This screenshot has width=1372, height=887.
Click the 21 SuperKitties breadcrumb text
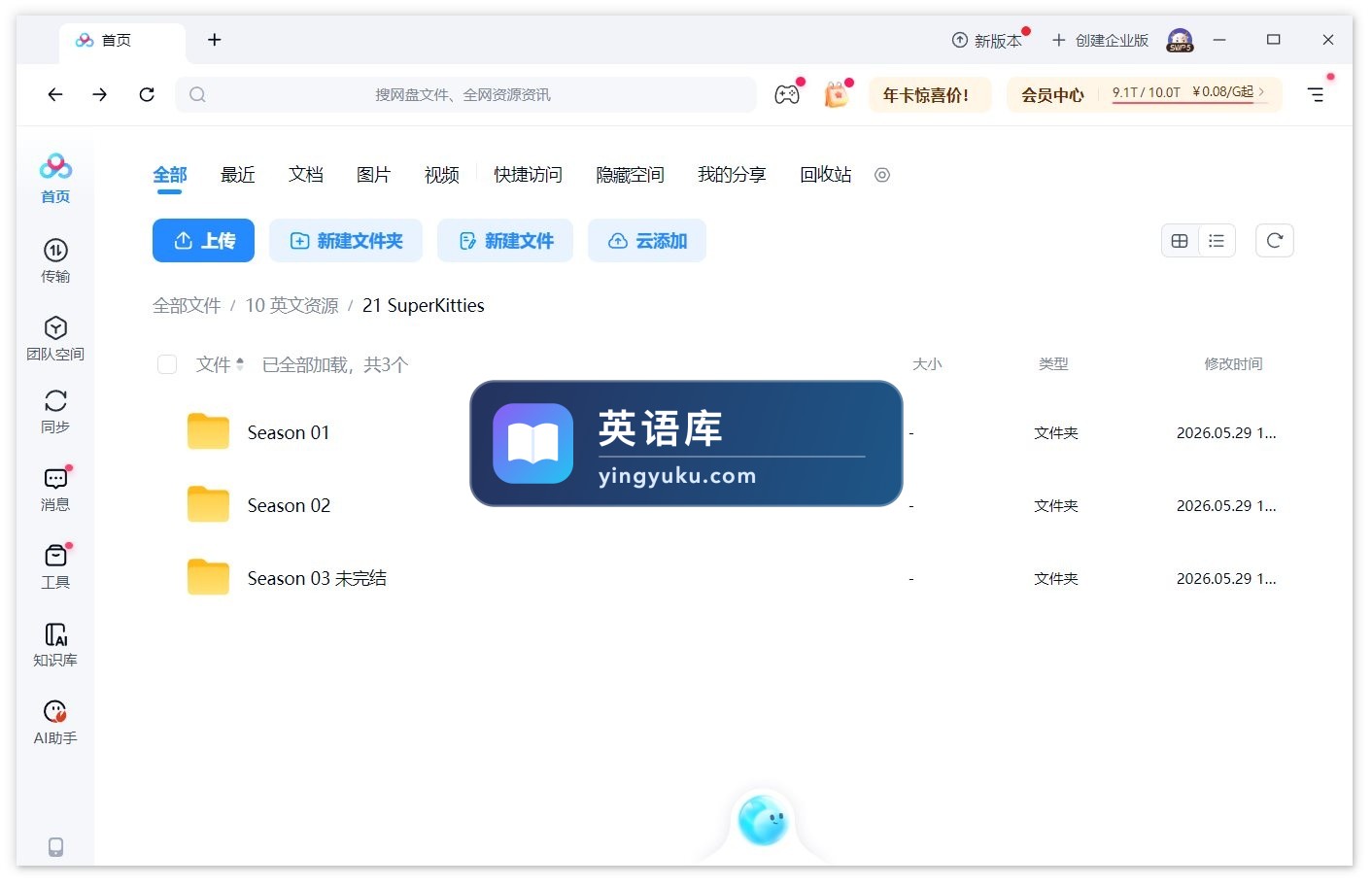[424, 306]
